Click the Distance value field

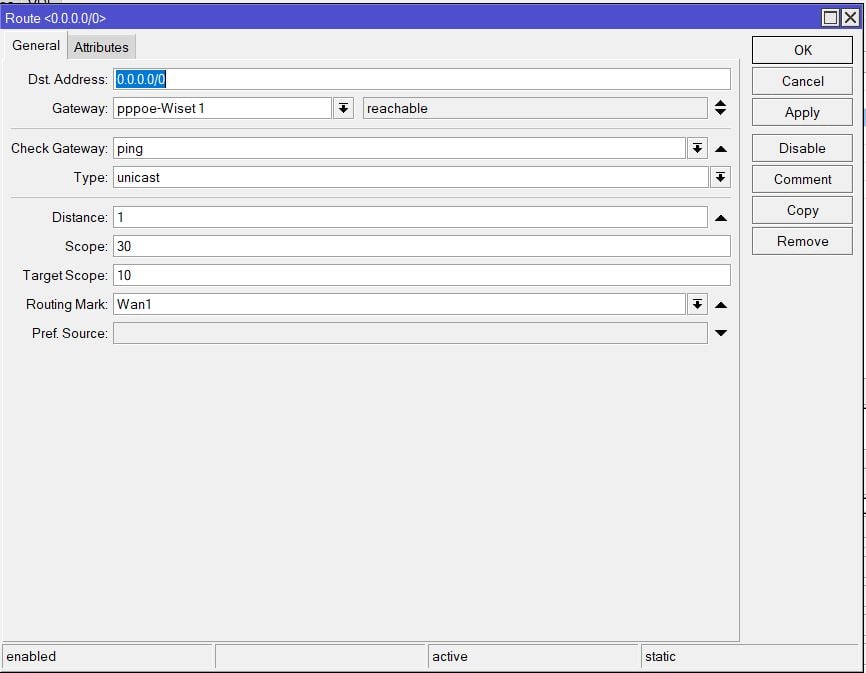click(x=410, y=217)
